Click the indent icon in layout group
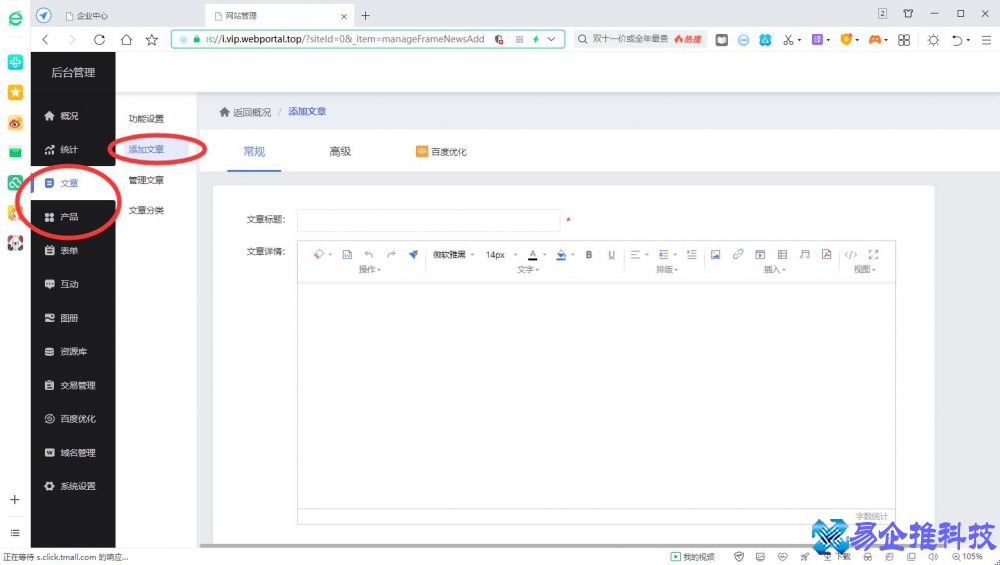The height and width of the screenshot is (565, 1000). coord(691,254)
